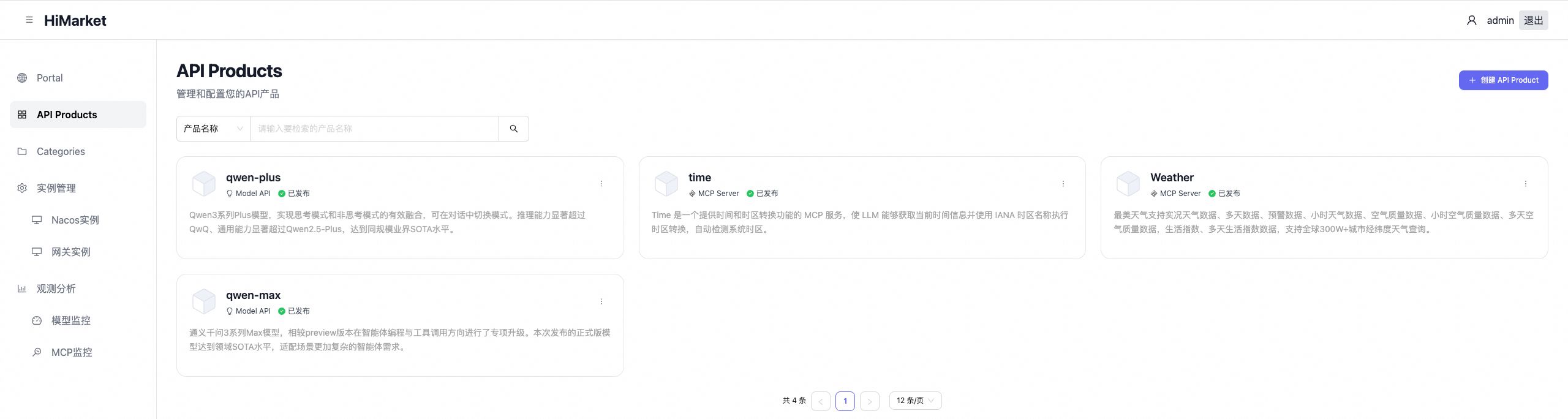Screen dimensions: 1568x419
Task: Toggle the 实例管理 sidebar group
Action: (x=56, y=188)
